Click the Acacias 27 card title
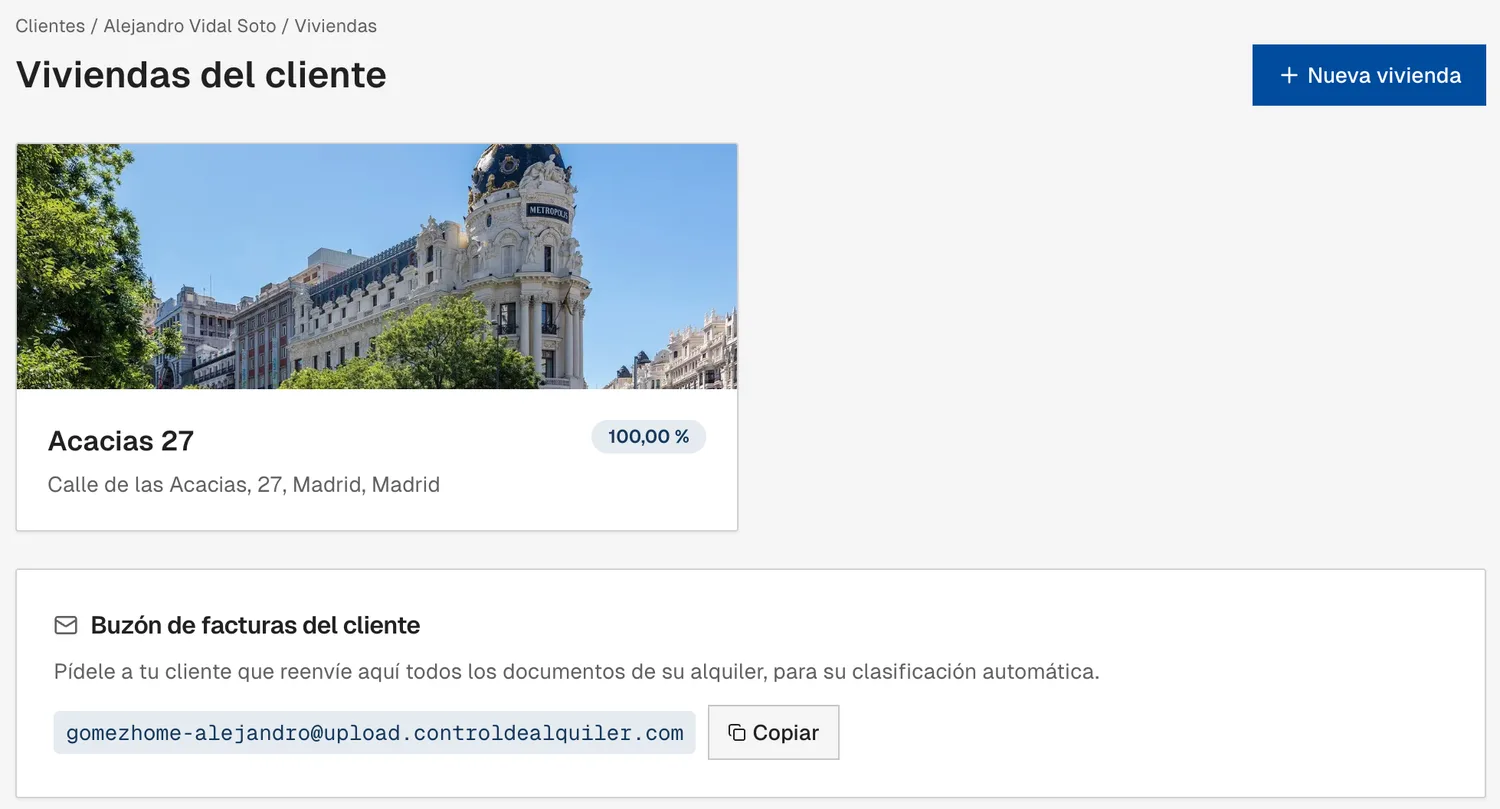1500x809 pixels. (x=121, y=441)
